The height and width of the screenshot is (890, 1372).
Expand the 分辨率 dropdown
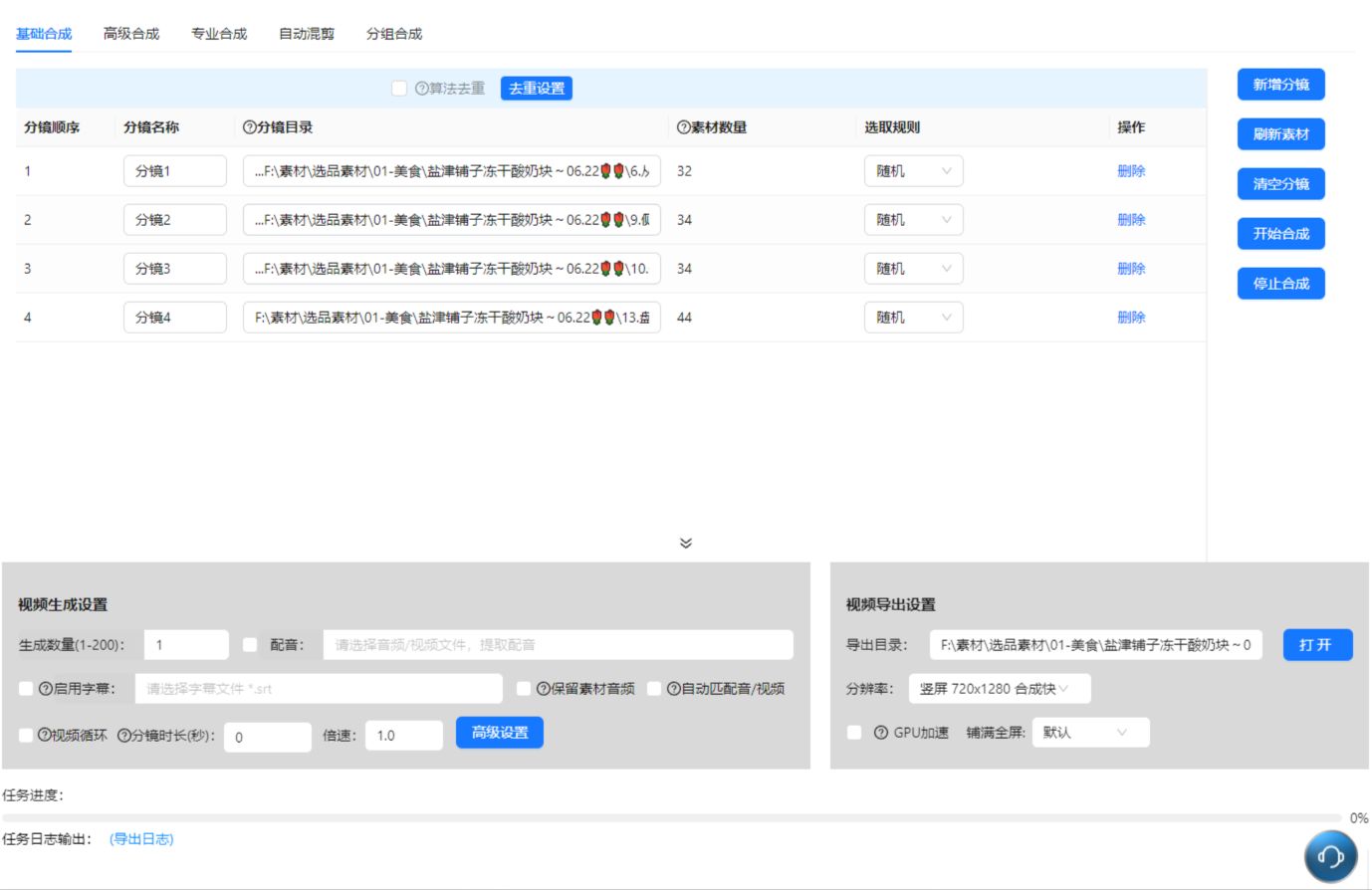[x=1000, y=689]
